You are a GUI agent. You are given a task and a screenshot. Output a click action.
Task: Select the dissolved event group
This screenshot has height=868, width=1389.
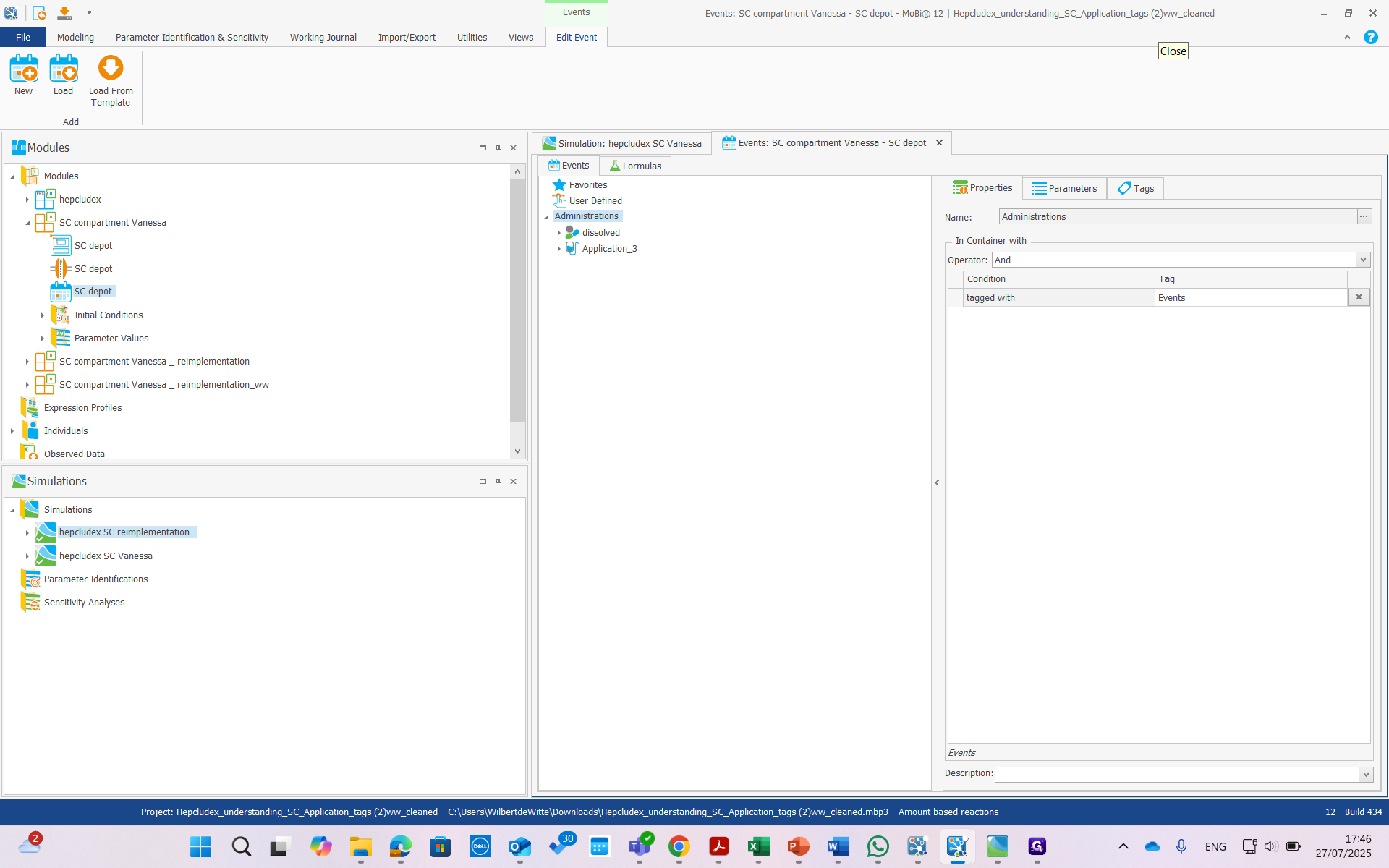point(600,233)
